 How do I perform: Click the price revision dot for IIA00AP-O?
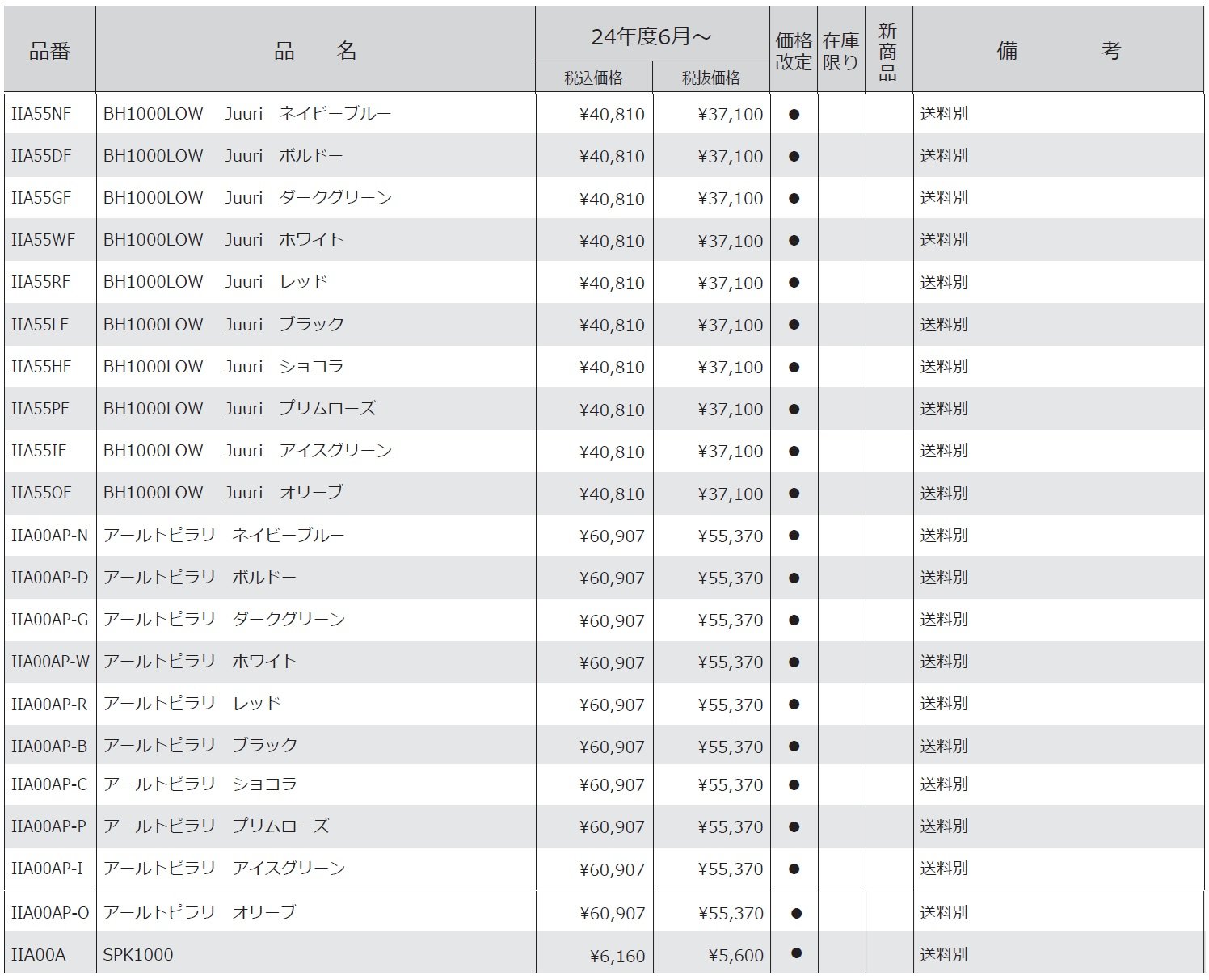tap(796, 913)
